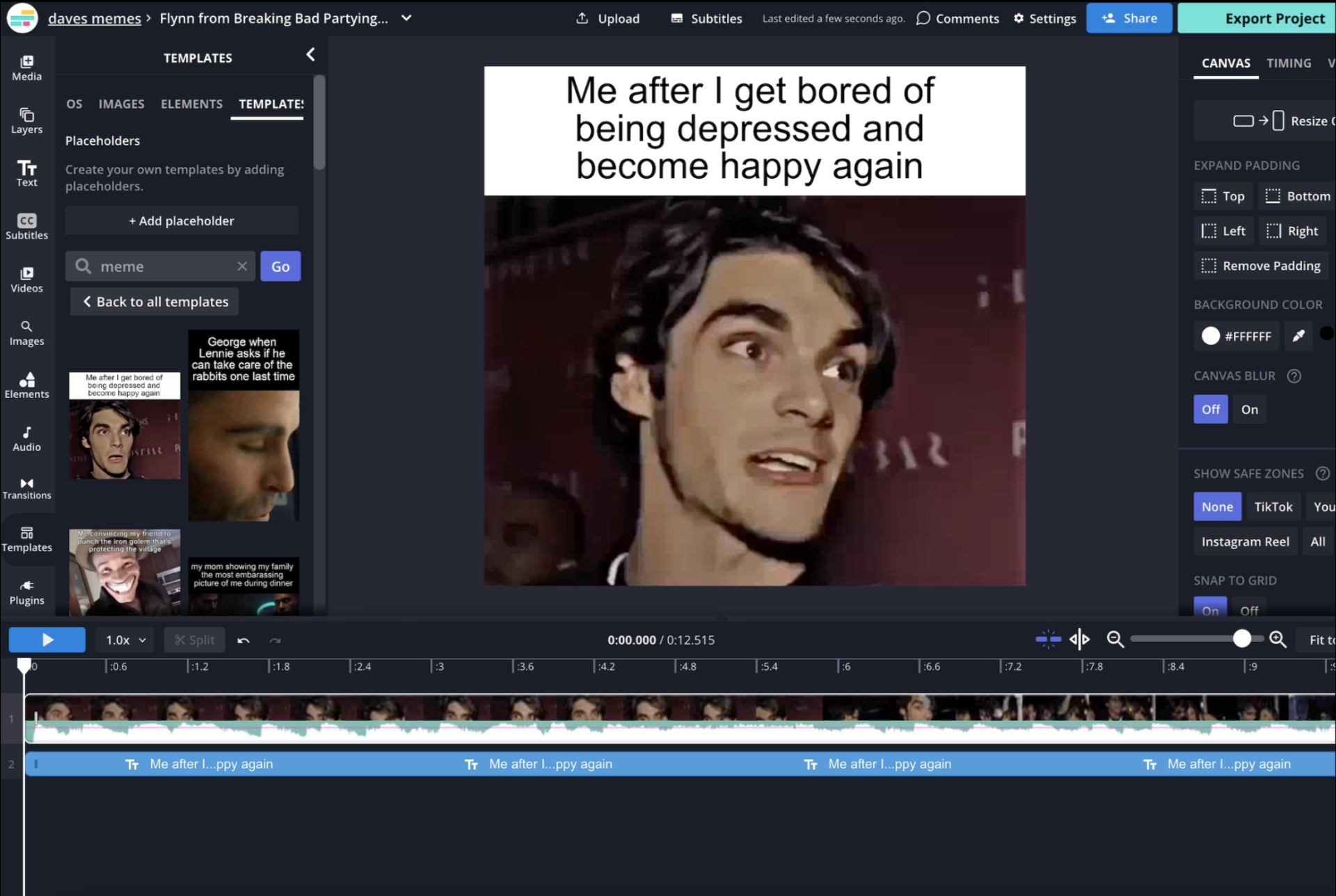The image size is (1336, 896).
Task: Select TikTok safe zone
Action: click(1273, 506)
